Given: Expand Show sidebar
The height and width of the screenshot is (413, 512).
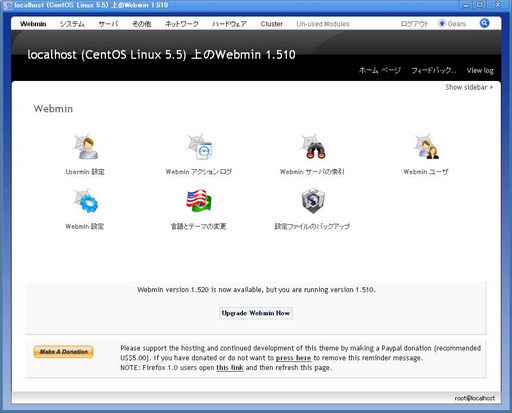Looking at the screenshot, I should (469, 87).
